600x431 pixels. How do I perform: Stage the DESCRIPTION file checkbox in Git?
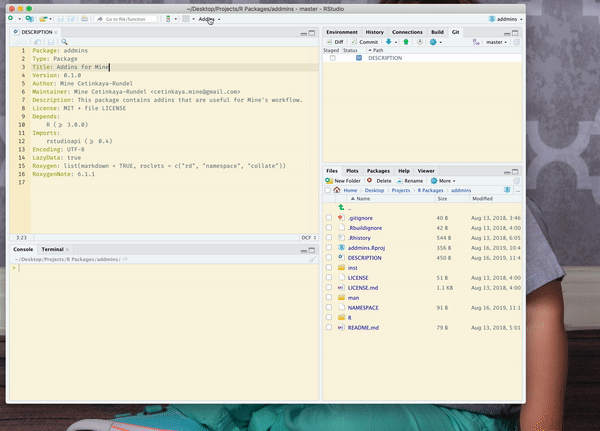coord(333,58)
